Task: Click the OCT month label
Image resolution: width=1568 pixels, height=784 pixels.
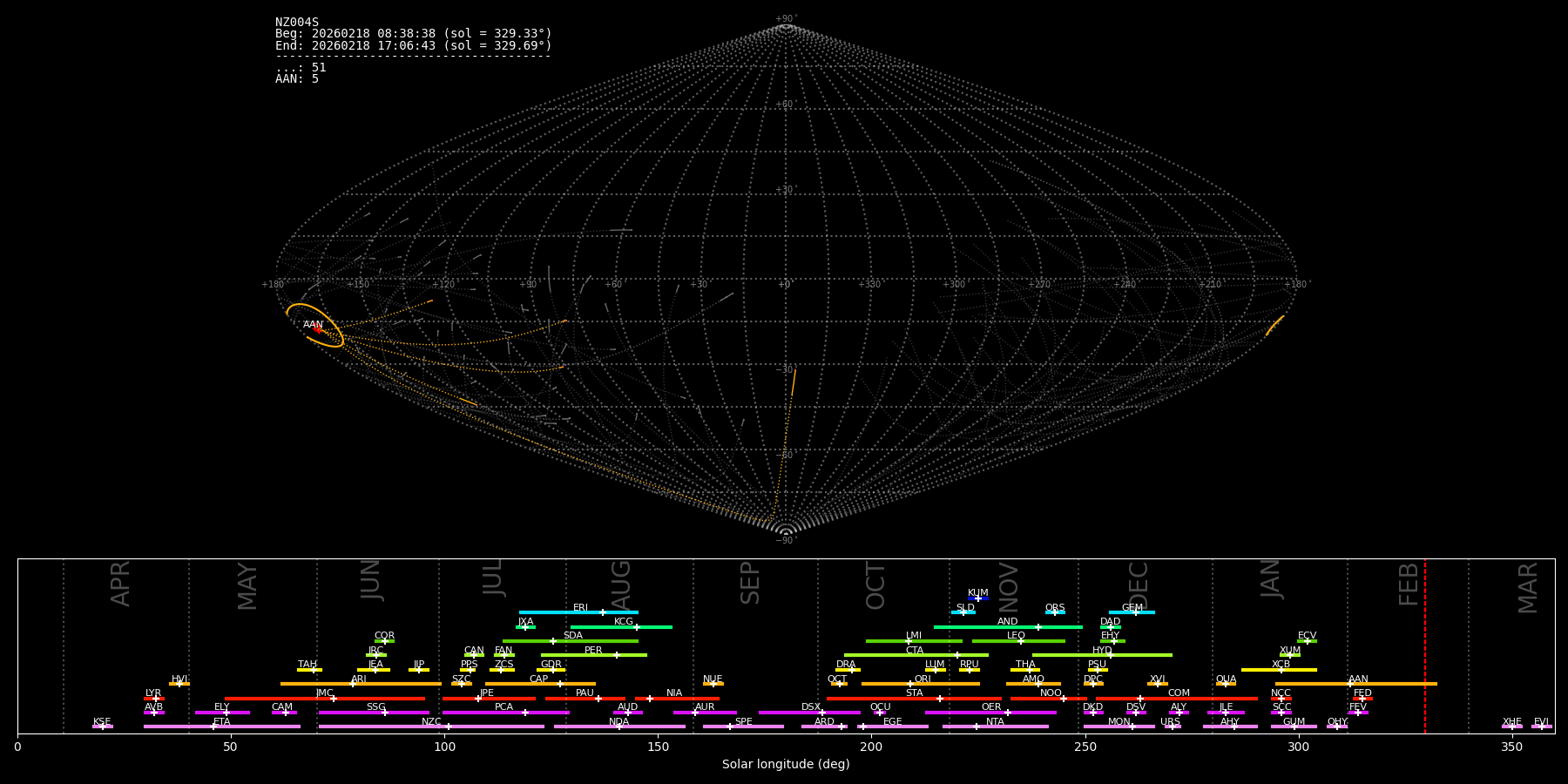Action: click(x=875, y=585)
